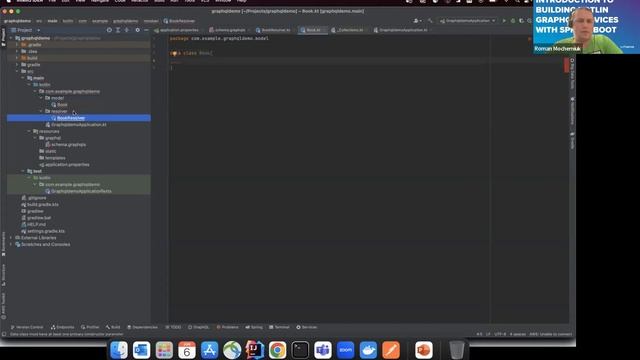Image resolution: width=640 pixels, height=360 pixels.
Task: Open Endpoints tool window
Action: point(62,327)
